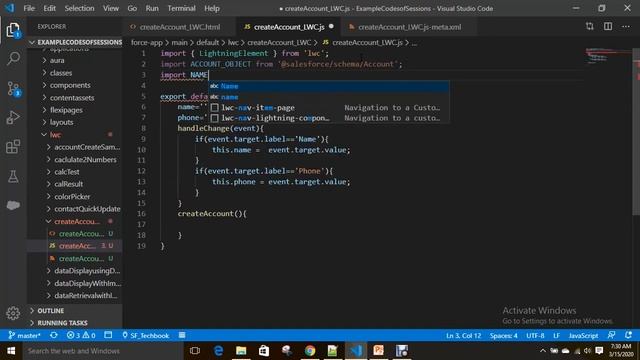Screen dimensions: 640x360
Task: Open the Terminal menu
Action: click(181, 8)
